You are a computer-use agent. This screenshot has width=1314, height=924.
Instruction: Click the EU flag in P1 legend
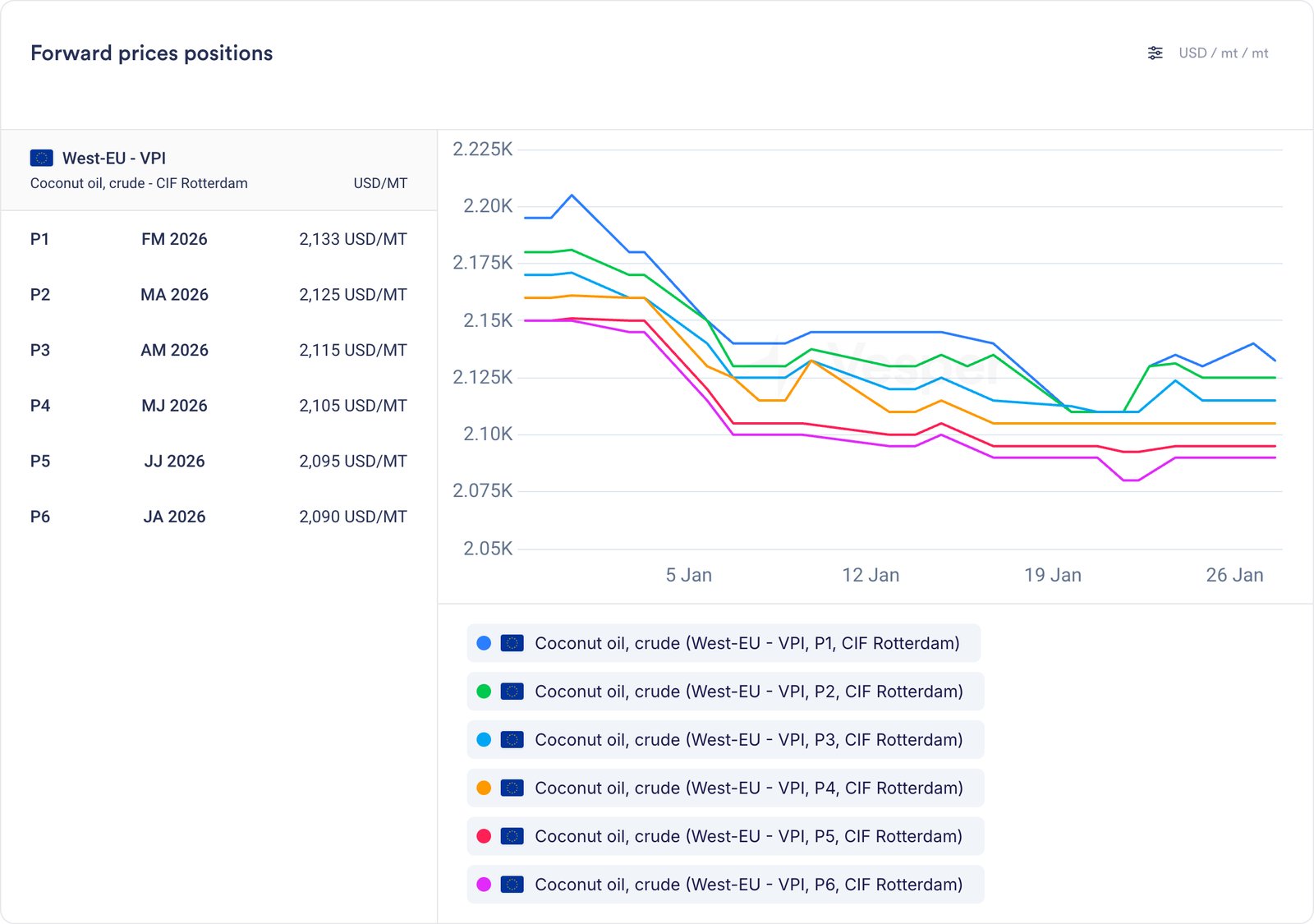pos(512,643)
